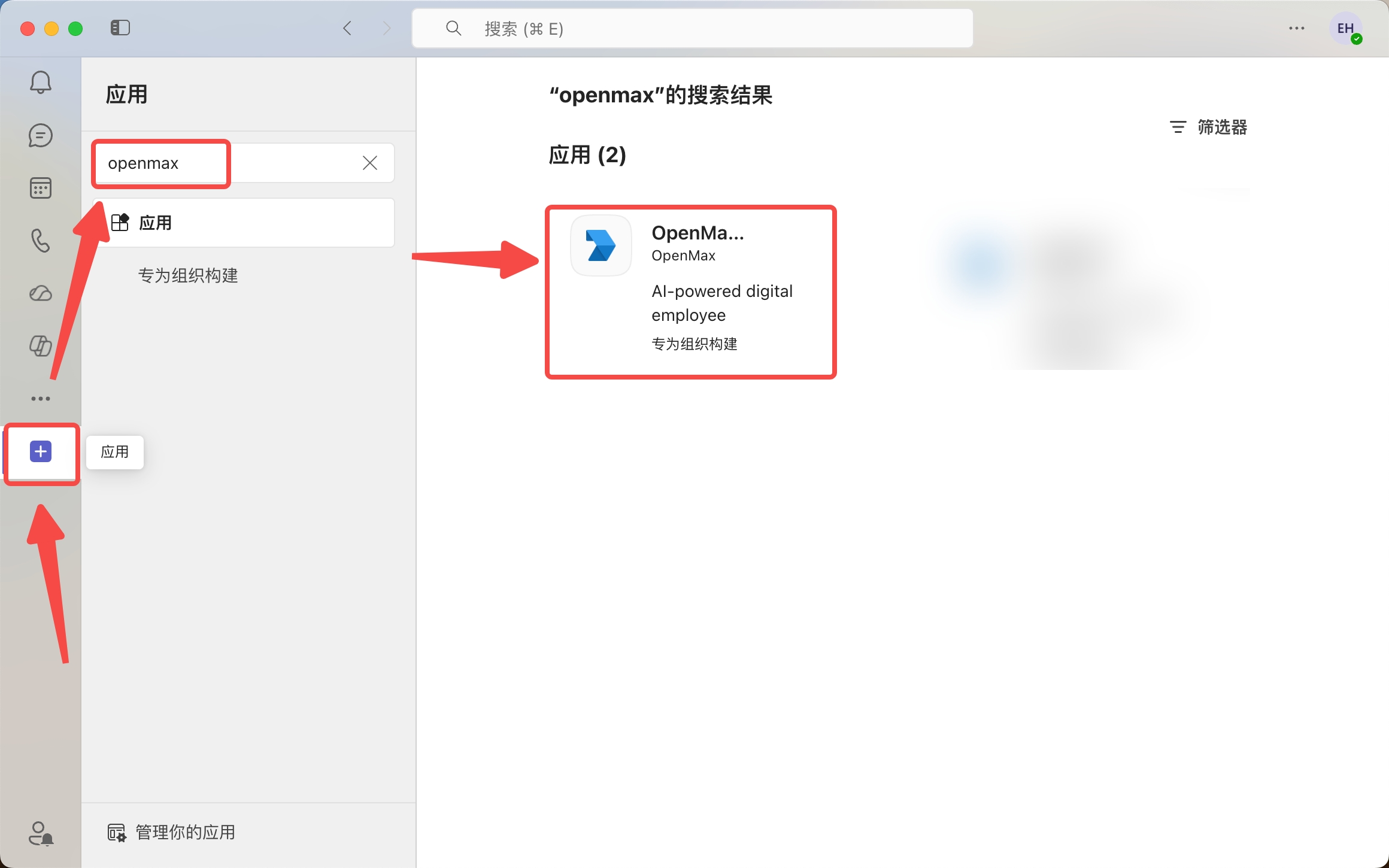
Task: Click "AI-powered digital employee" description
Action: 722,303
